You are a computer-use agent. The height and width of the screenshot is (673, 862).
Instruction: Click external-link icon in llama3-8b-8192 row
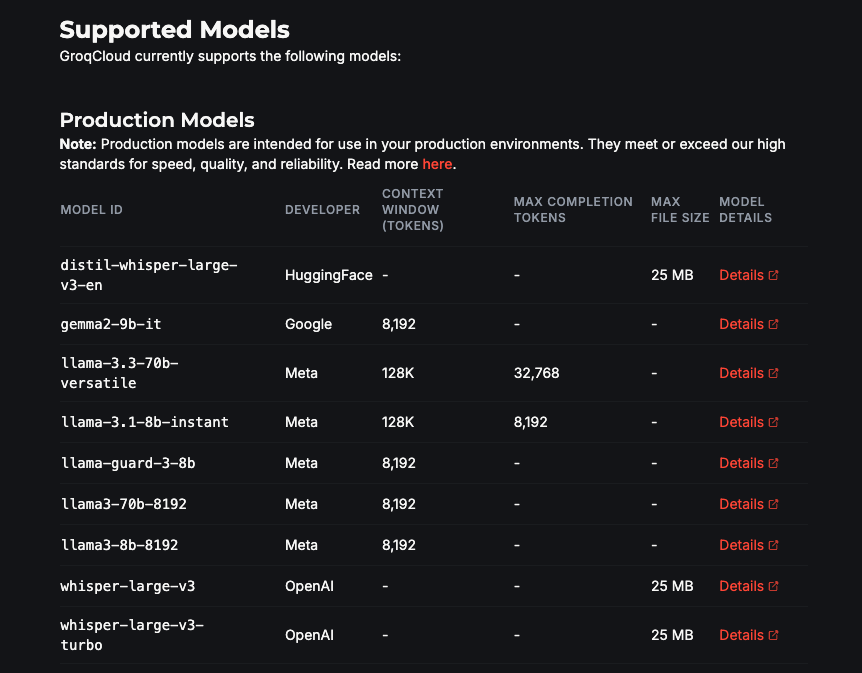pyautogui.click(x=773, y=545)
